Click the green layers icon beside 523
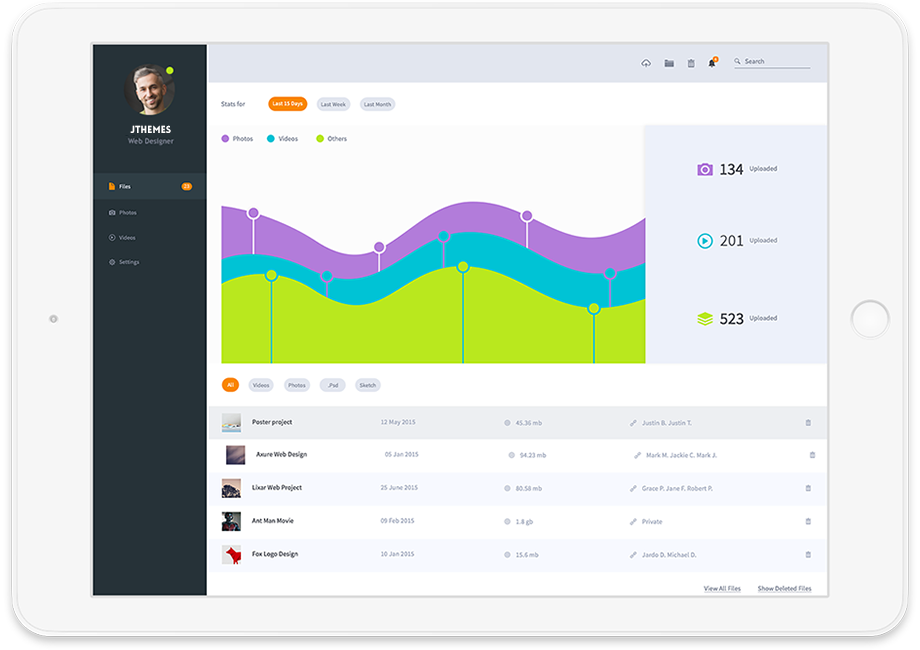The height and width of the screenshot is (650, 920). tap(705, 319)
